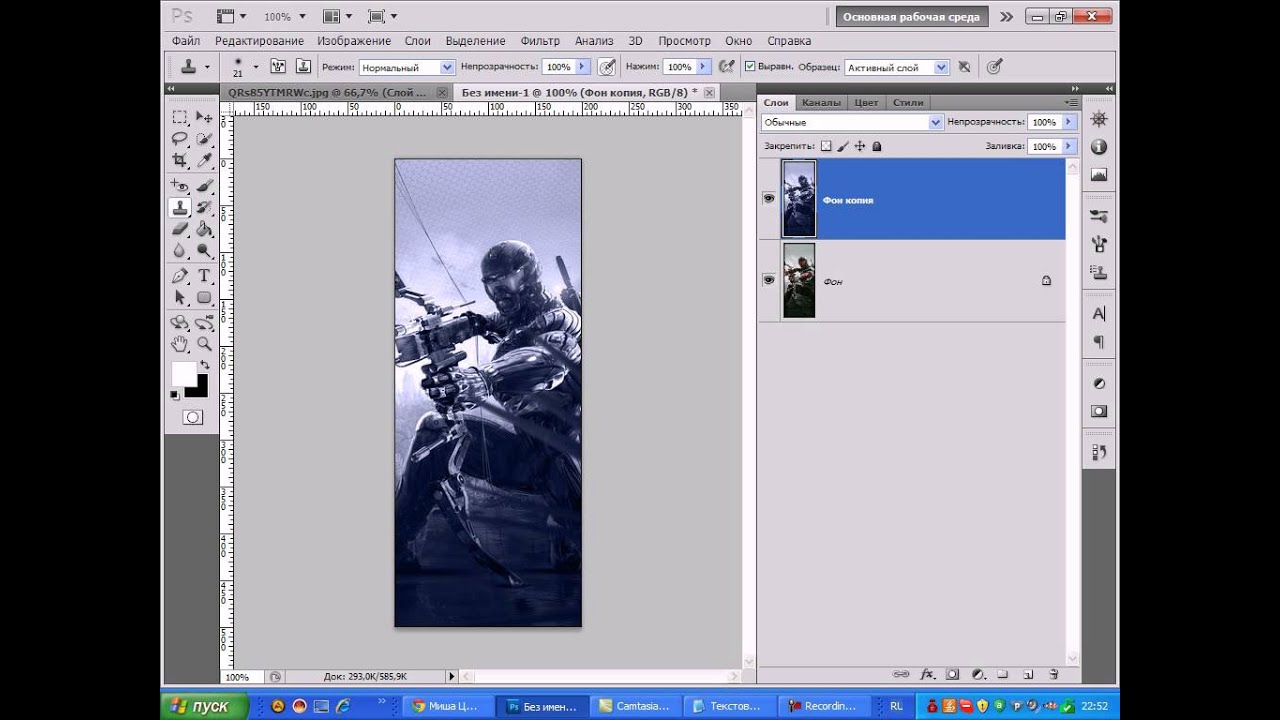Click the Фон копия layer thumbnail
1280x720 pixels.
coord(799,199)
